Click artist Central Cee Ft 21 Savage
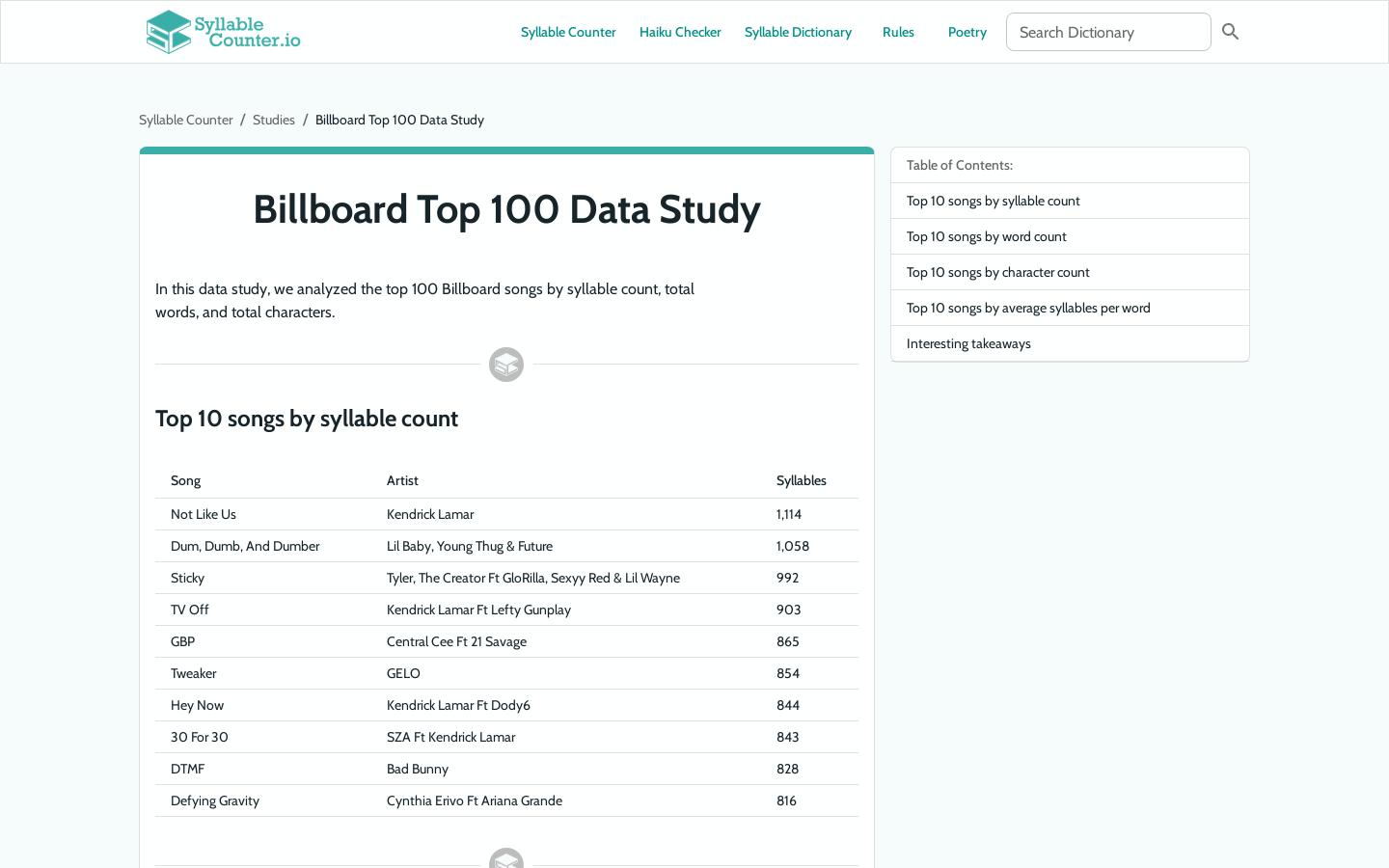The image size is (1389, 868). tap(456, 641)
